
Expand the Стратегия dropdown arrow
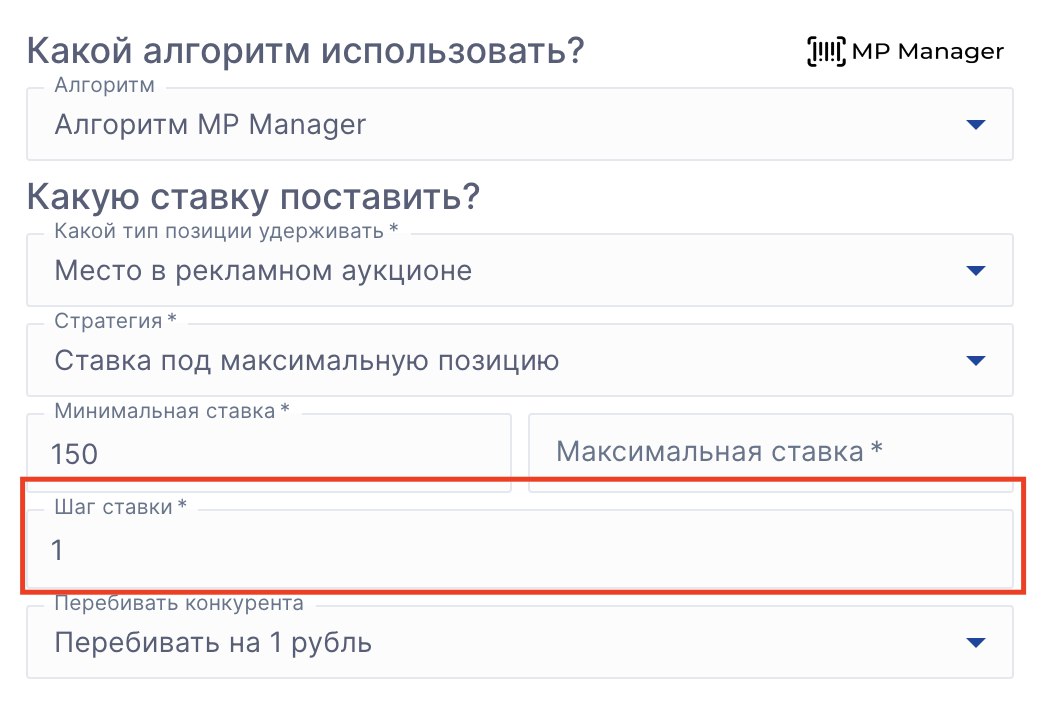[x=976, y=361]
